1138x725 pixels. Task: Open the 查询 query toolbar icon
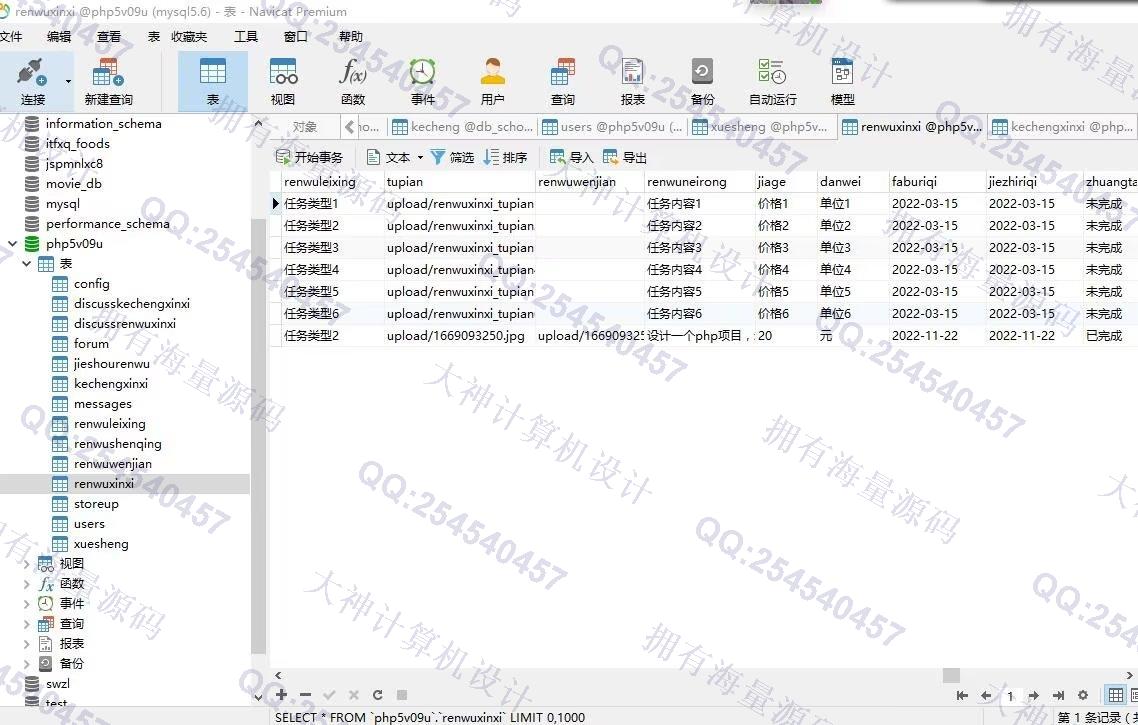click(562, 81)
